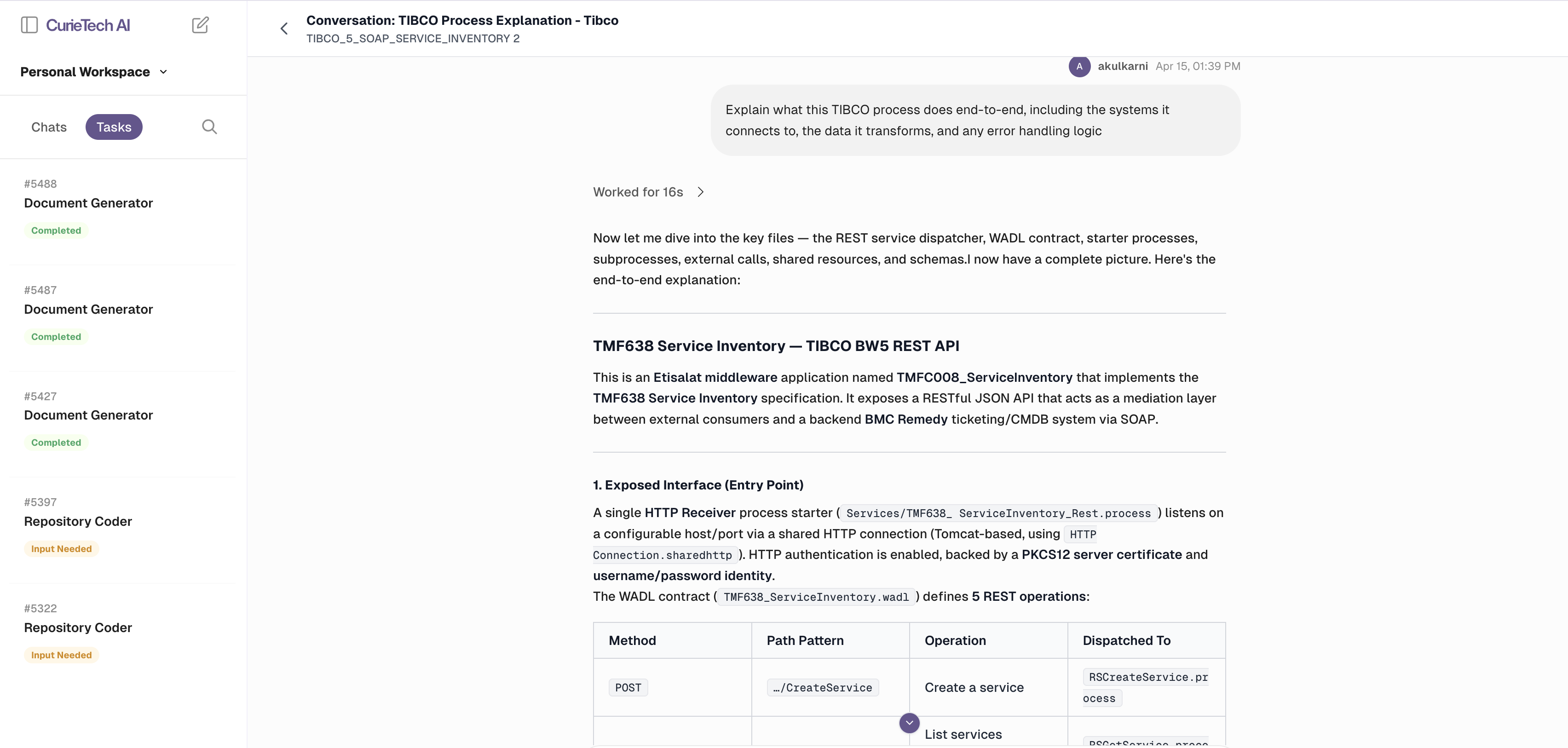Click Input Needed badge on task #5397
Image resolution: width=1568 pixels, height=748 pixels.
point(62,549)
